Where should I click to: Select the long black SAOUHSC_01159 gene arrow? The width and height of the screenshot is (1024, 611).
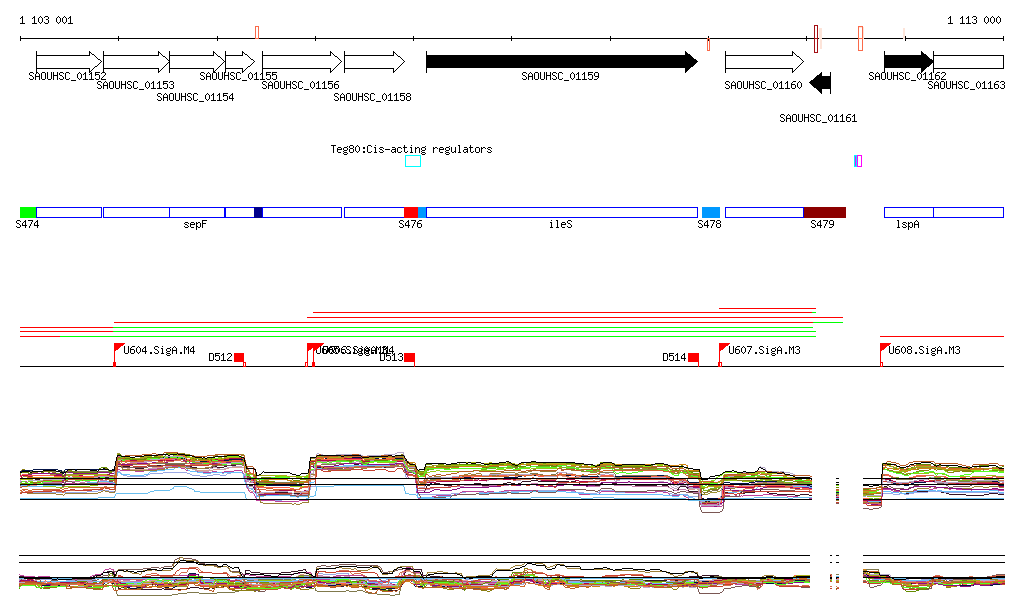click(562, 62)
